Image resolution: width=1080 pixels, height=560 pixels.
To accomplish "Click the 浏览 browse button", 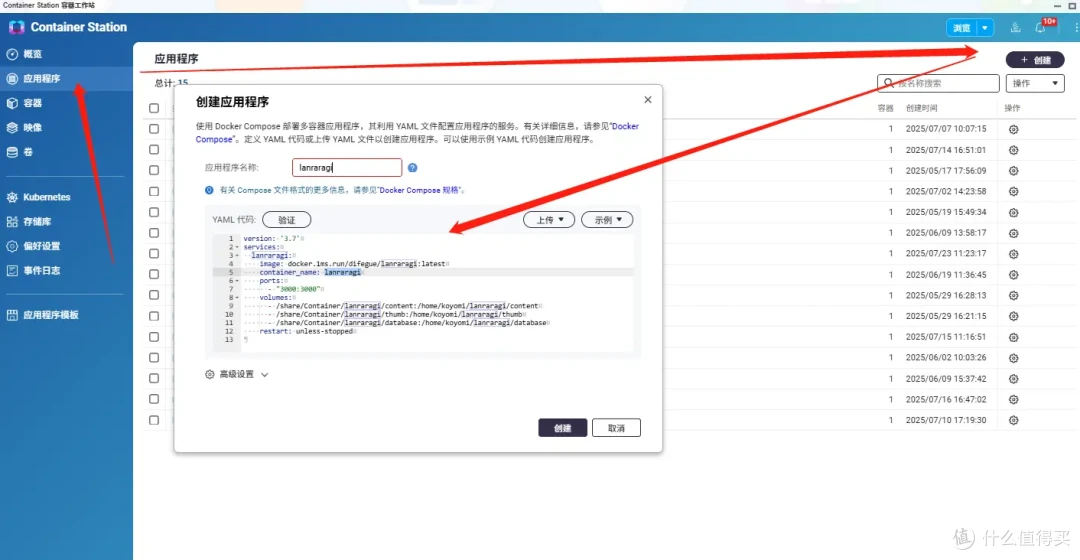I will [x=962, y=28].
